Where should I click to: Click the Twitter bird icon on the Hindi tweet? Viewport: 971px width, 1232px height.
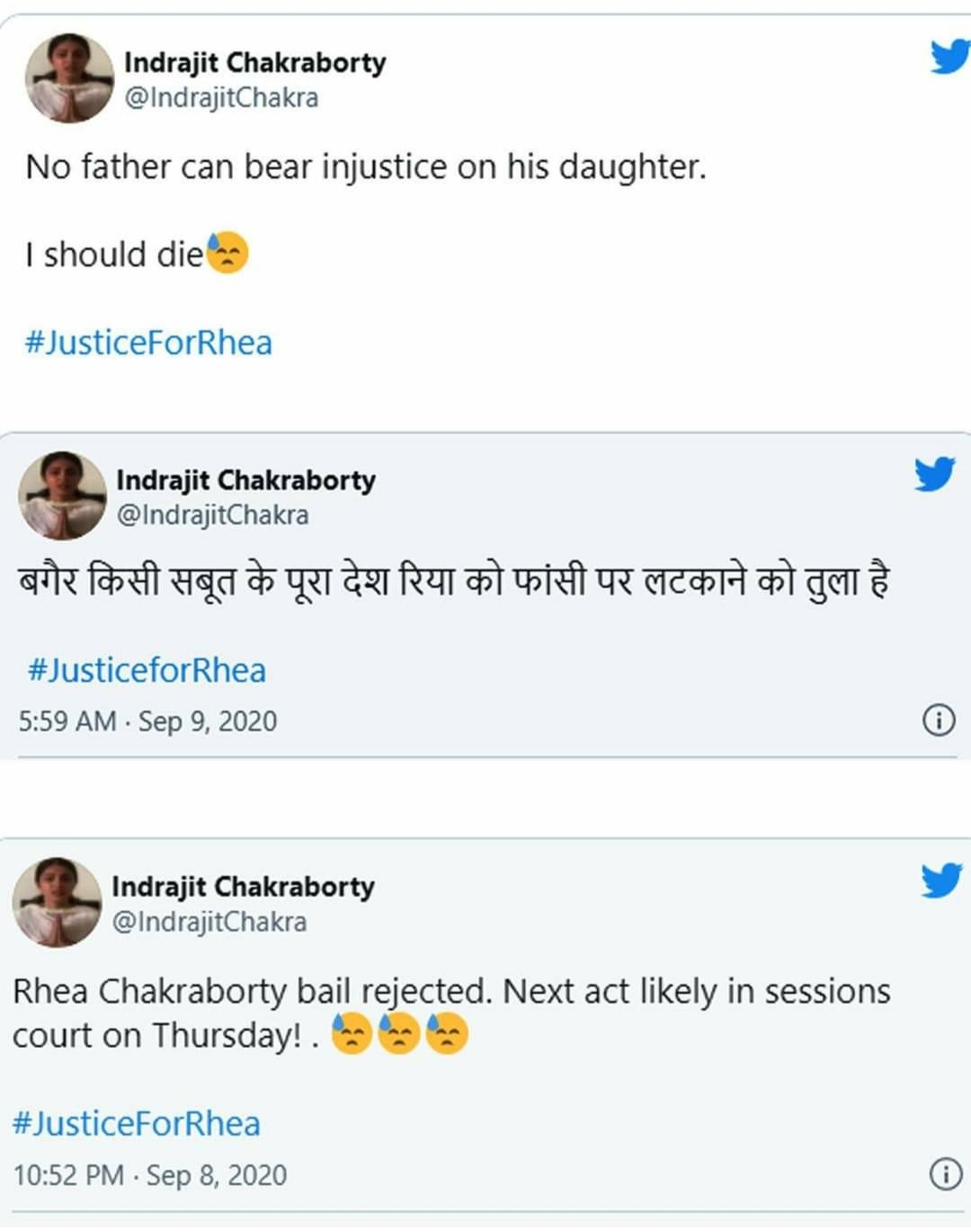934,474
